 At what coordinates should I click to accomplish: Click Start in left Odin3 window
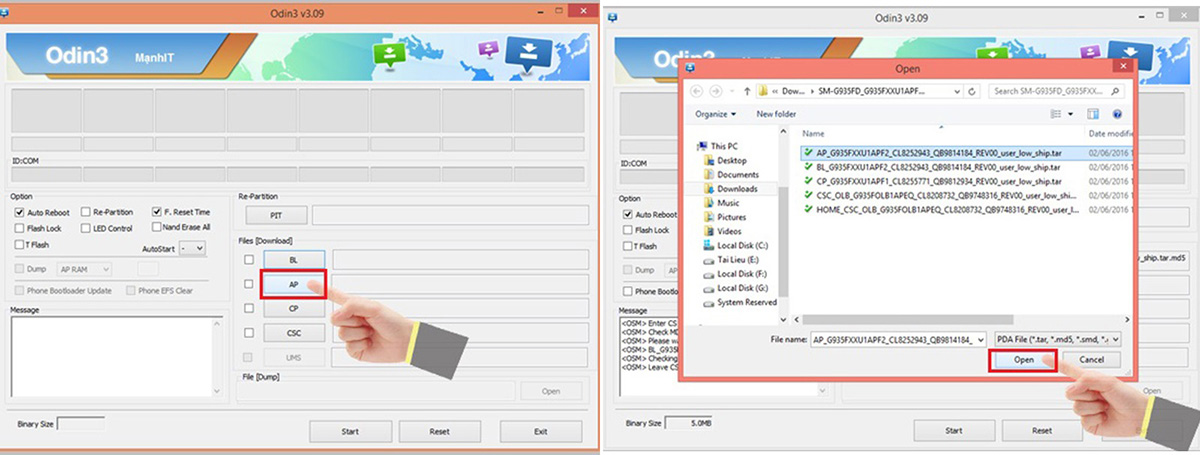pos(350,431)
